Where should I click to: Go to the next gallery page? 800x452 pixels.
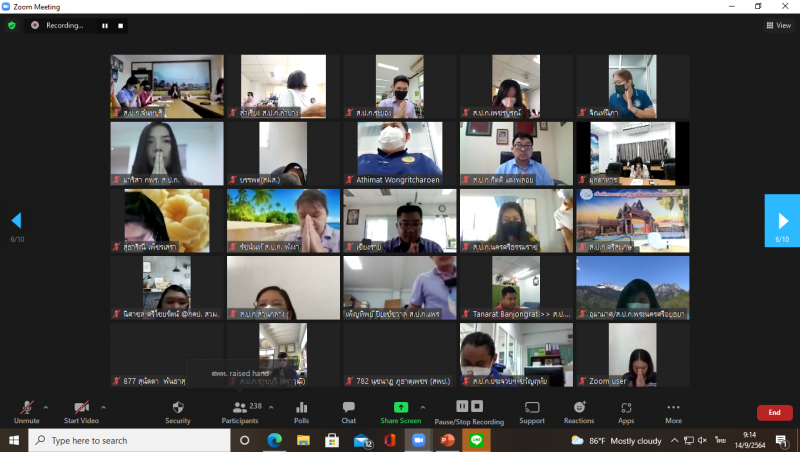pos(782,220)
